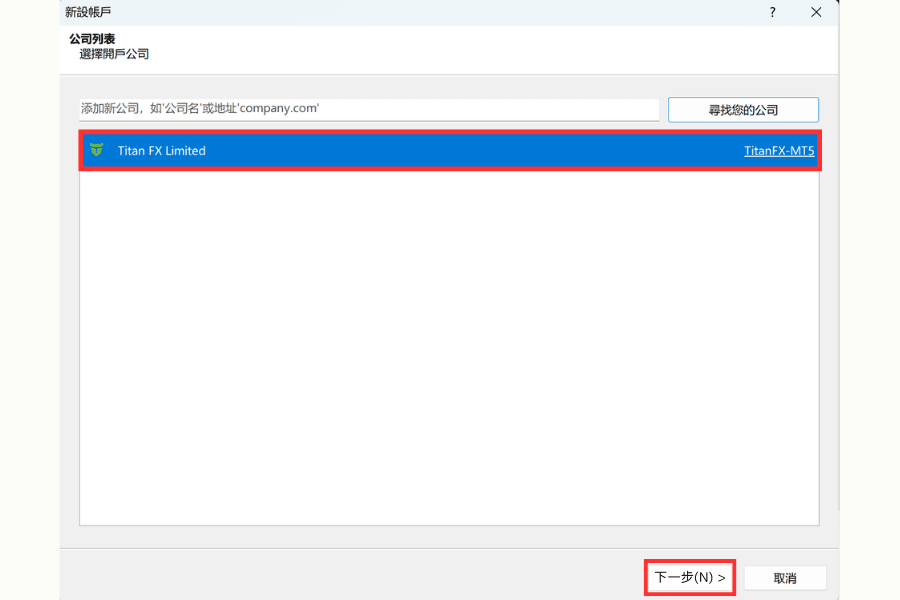Click the empty broker list area
900x600 pixels.
[450, 350]
